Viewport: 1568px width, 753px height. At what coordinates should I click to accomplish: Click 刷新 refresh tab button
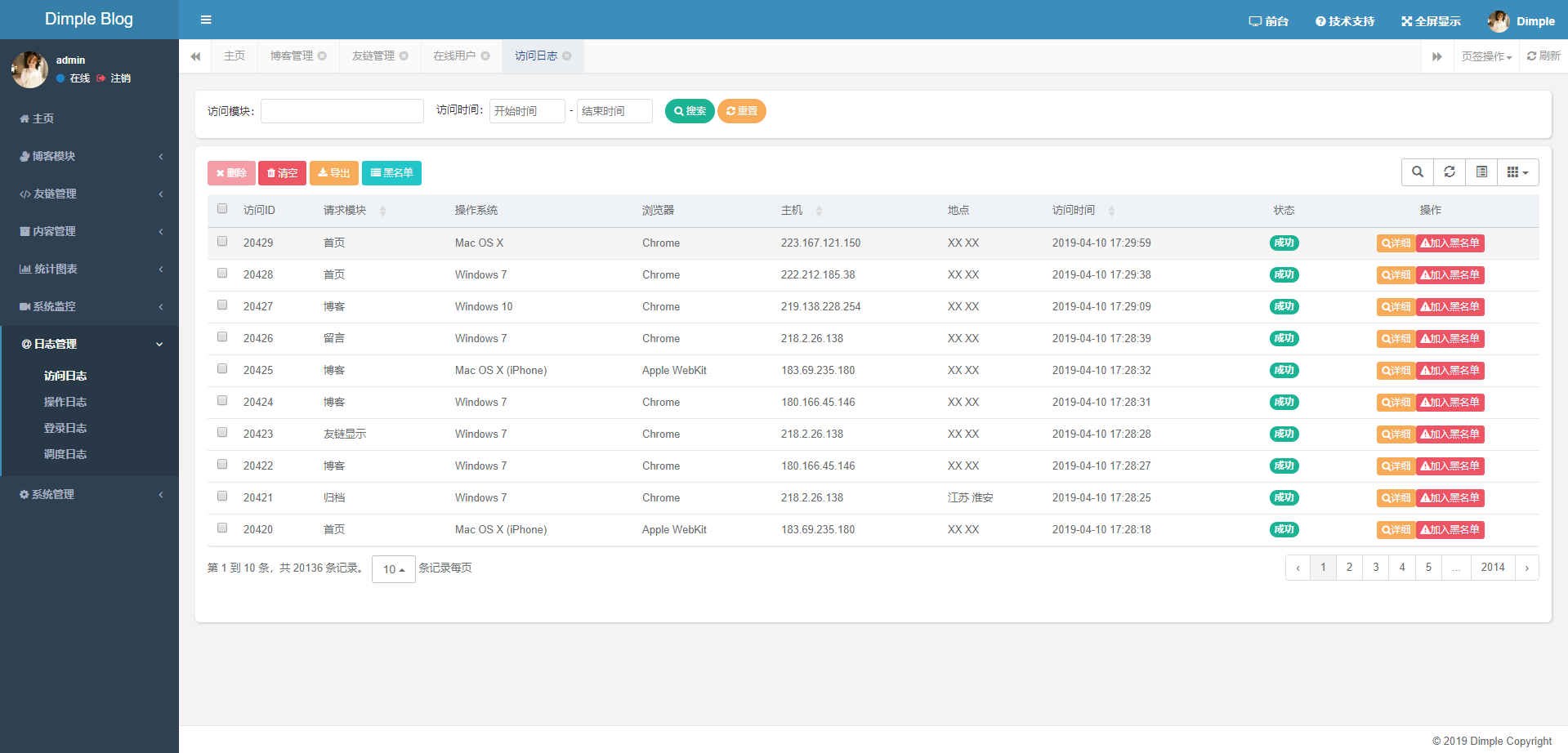click(x=1543, y=56)
